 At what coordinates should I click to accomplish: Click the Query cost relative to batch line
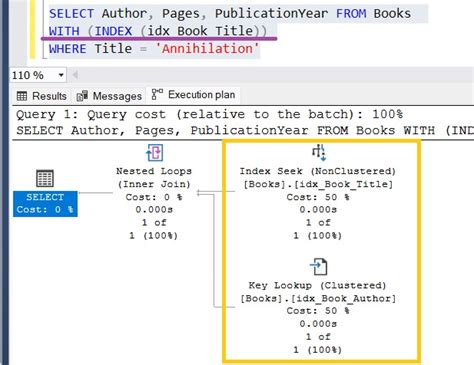coord(209,114)
